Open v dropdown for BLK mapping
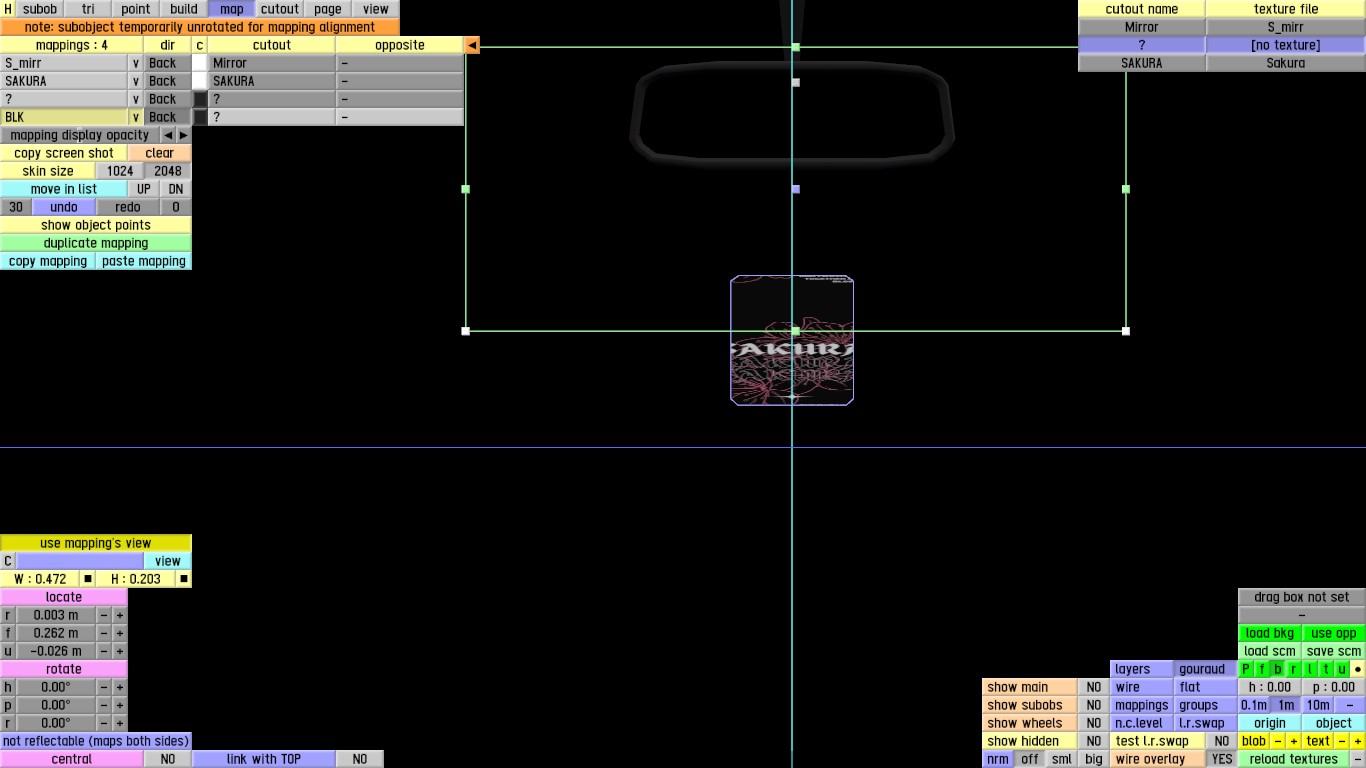The width and height of the screenshot is (1366, 768). coord(136,117)
